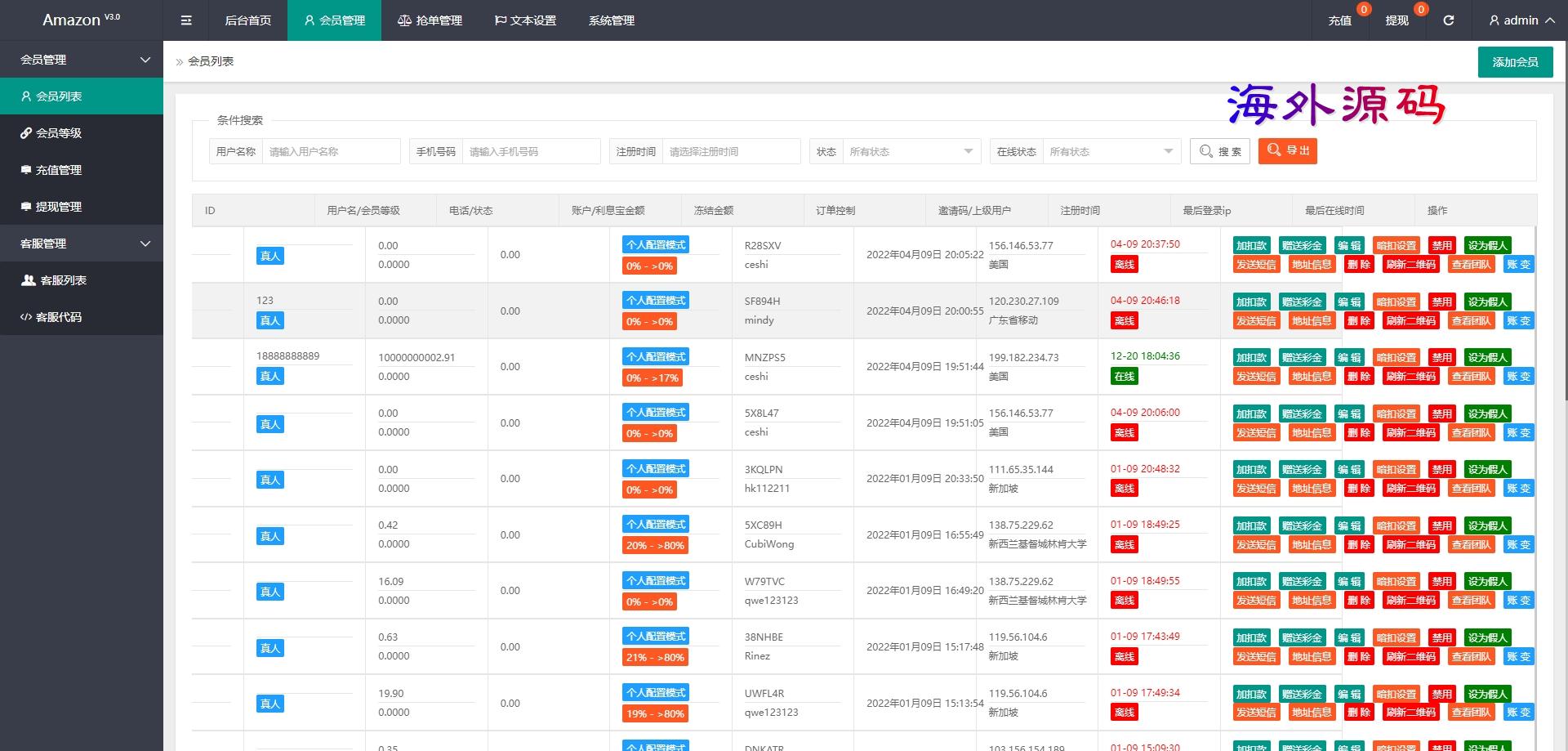Open the admin user dropdown
Screen dimensions: 1568x751
[1521, 20]
